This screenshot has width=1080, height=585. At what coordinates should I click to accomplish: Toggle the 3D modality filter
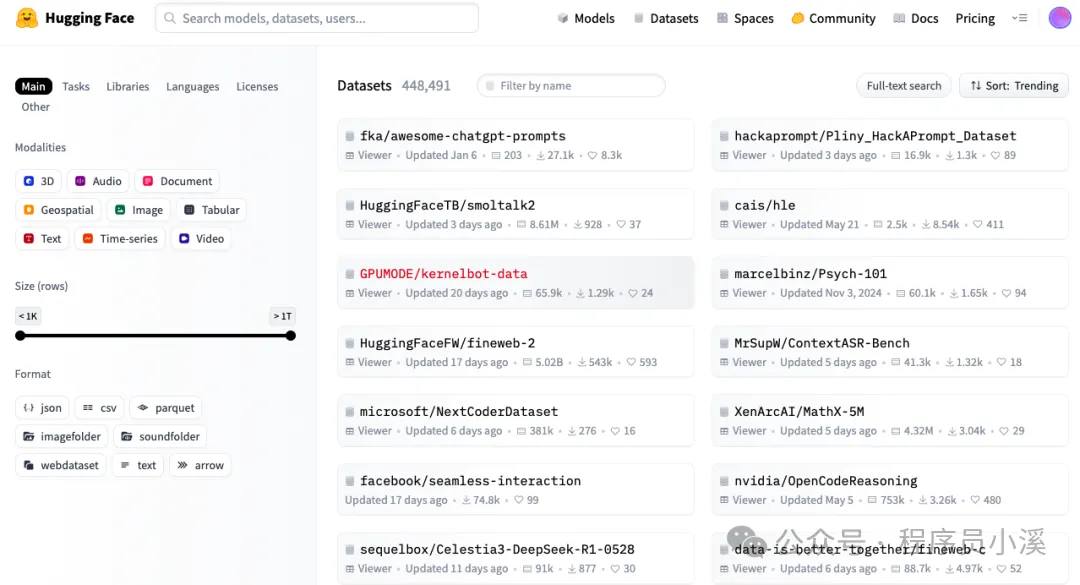(x=39, y=181)
